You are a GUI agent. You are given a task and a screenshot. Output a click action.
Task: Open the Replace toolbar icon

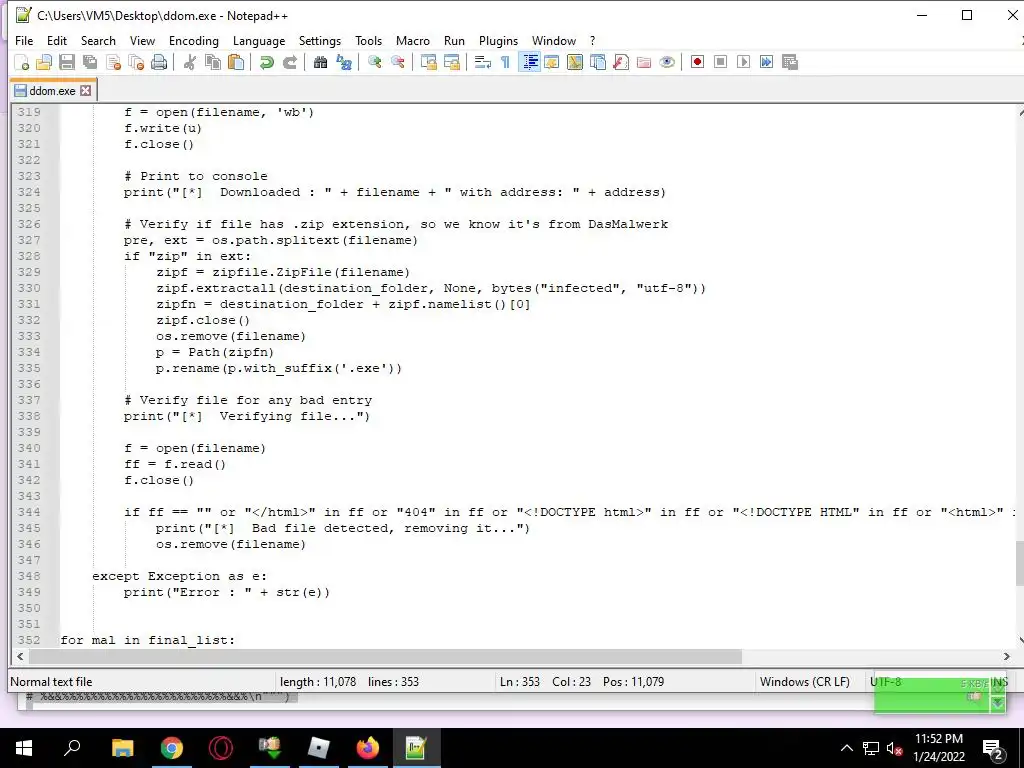[344, 62]
